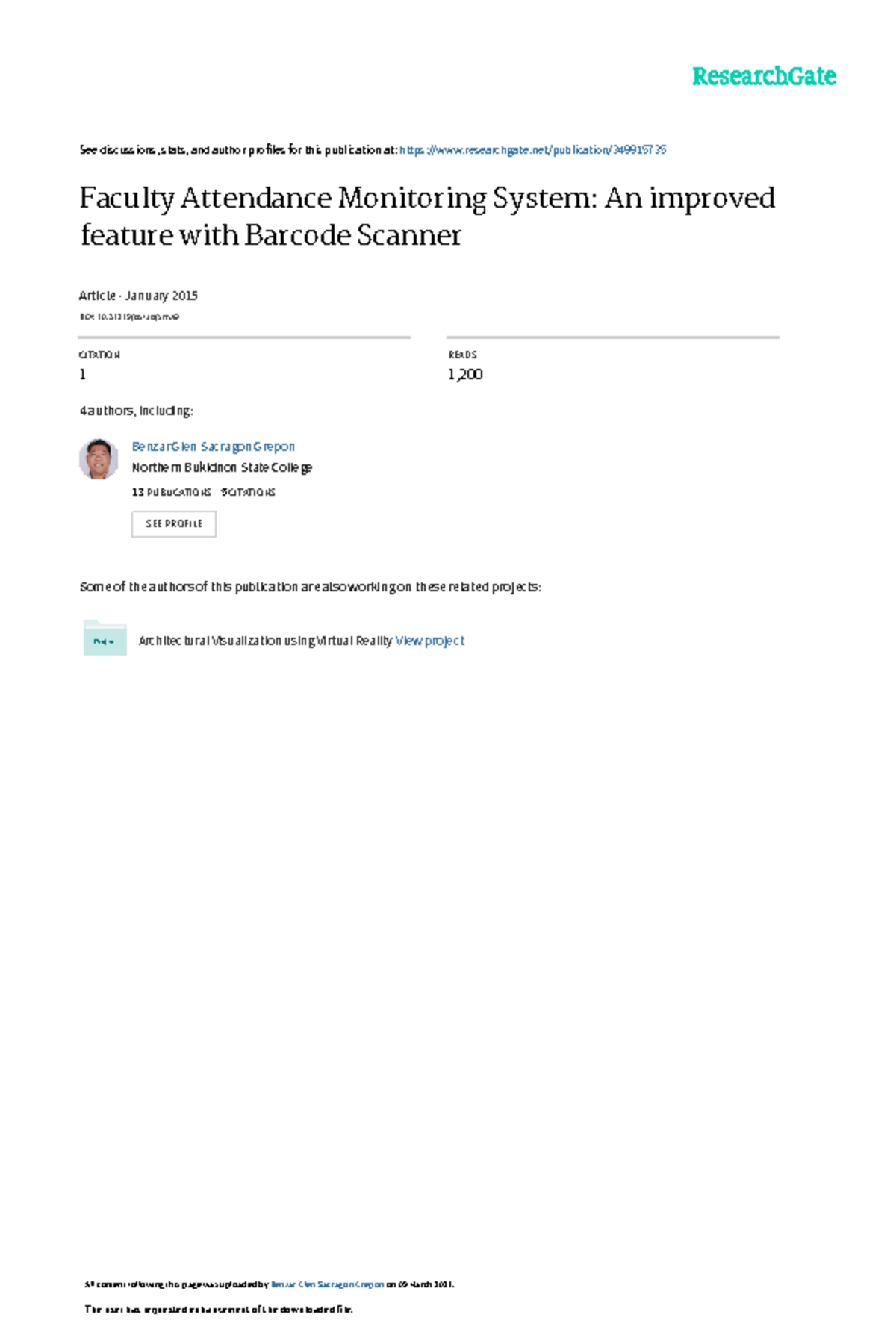Click Northern Bukidnon State College affiliation
This screenshot has height=1344, width=896.
(222, 467)
